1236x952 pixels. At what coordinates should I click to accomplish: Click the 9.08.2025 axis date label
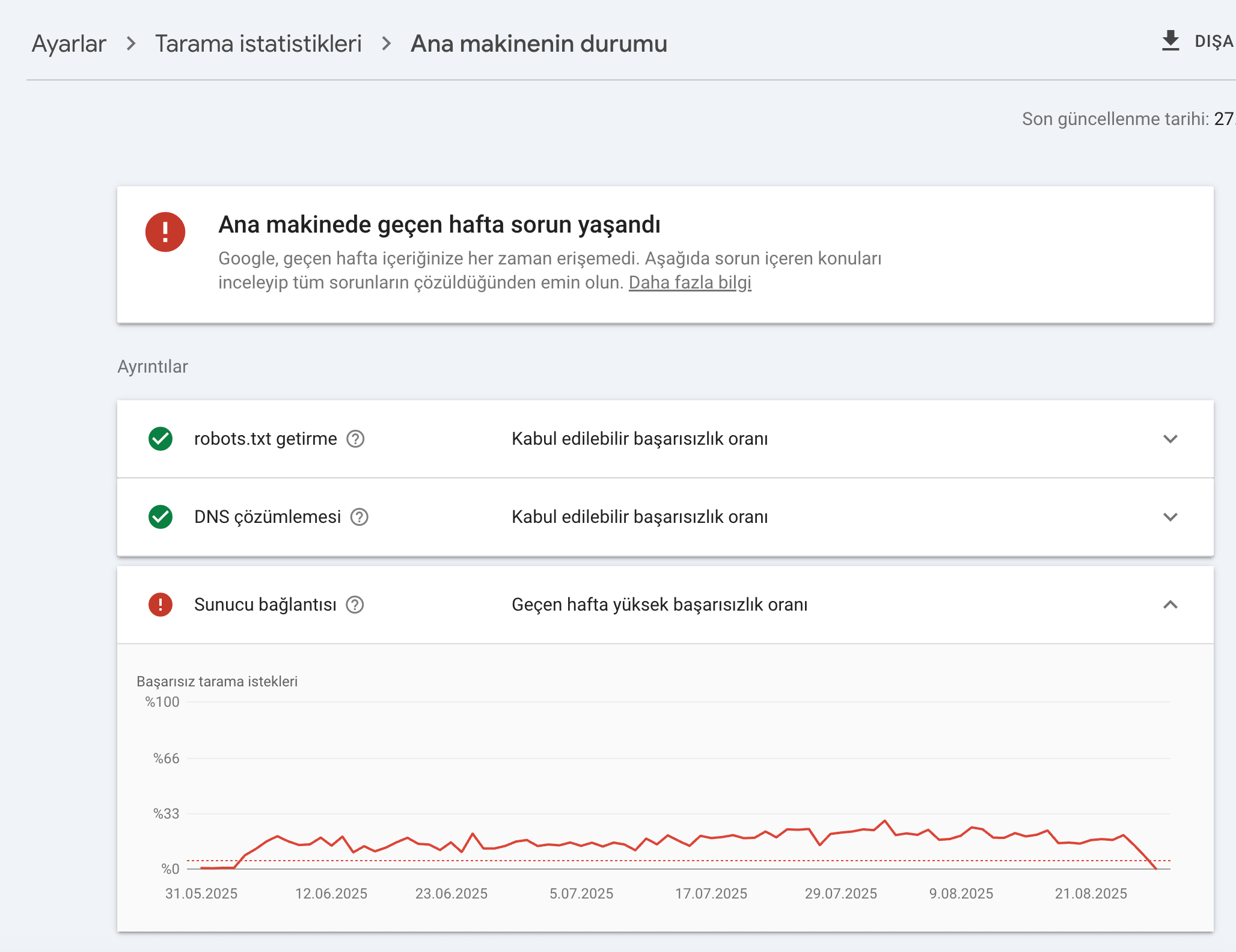(961, 894)
